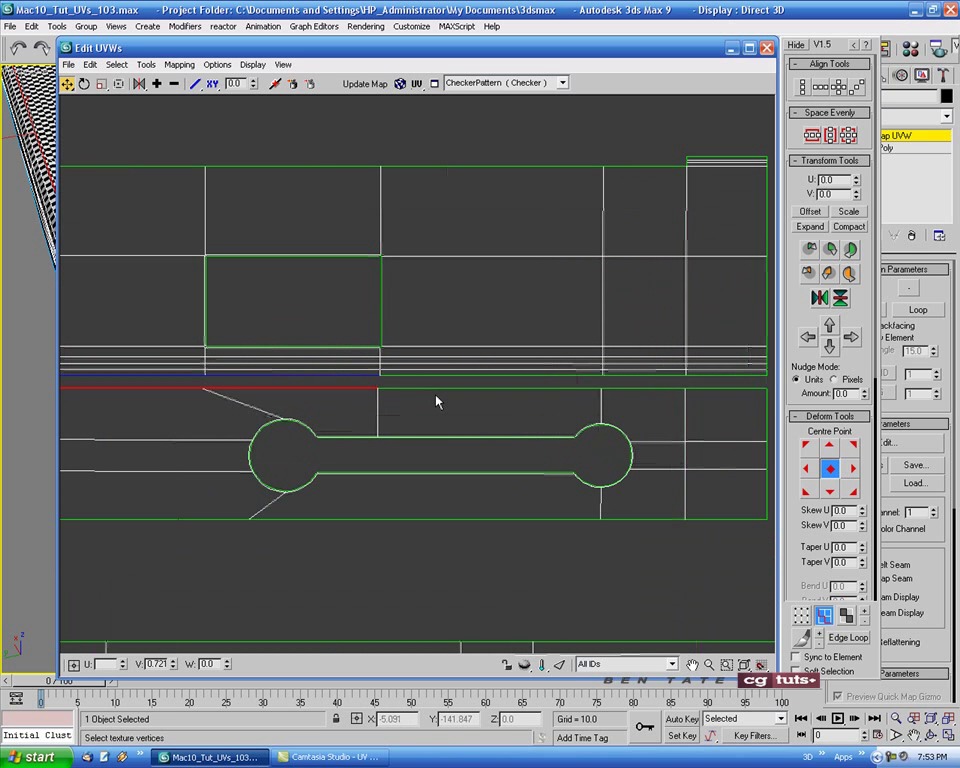
Task: Activate Pan hand tool in Edit UVWs
Action: 691,665
